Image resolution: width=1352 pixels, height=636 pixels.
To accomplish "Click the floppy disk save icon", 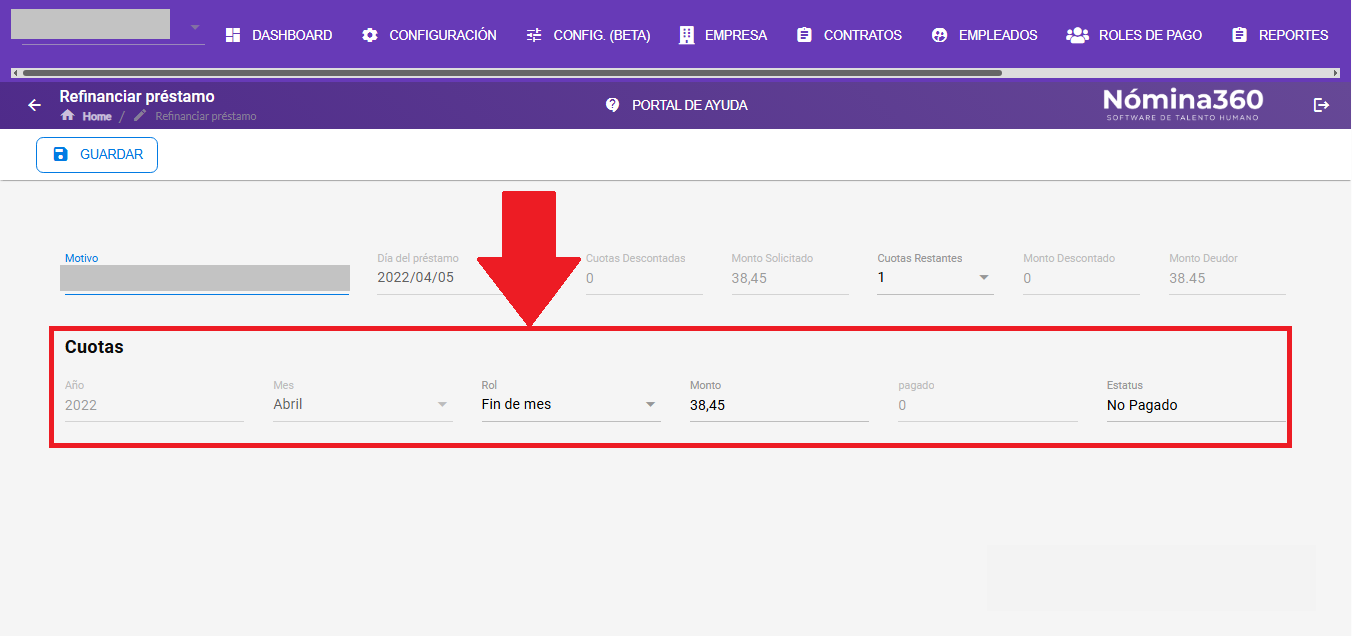I will [60, 155].
